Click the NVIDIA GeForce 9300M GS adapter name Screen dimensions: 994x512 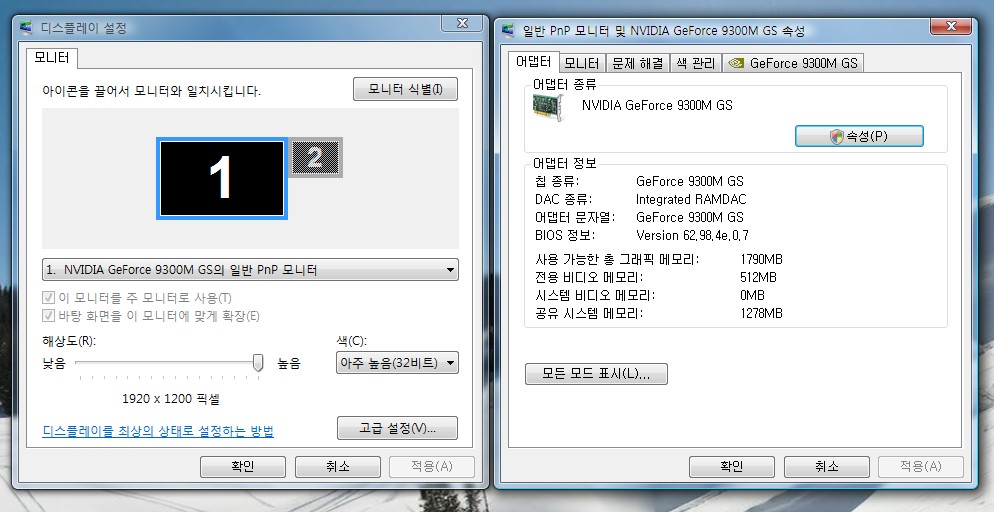pos(657,105)
